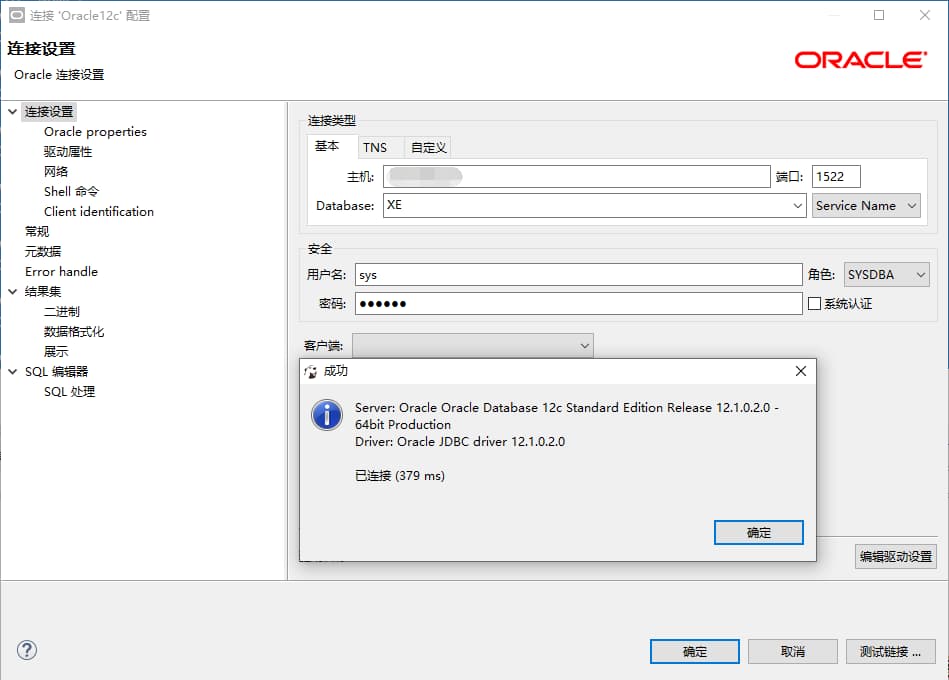Select 网络 in the tree
The width and height of the screenshot is (949, 680).
point(56,172)
